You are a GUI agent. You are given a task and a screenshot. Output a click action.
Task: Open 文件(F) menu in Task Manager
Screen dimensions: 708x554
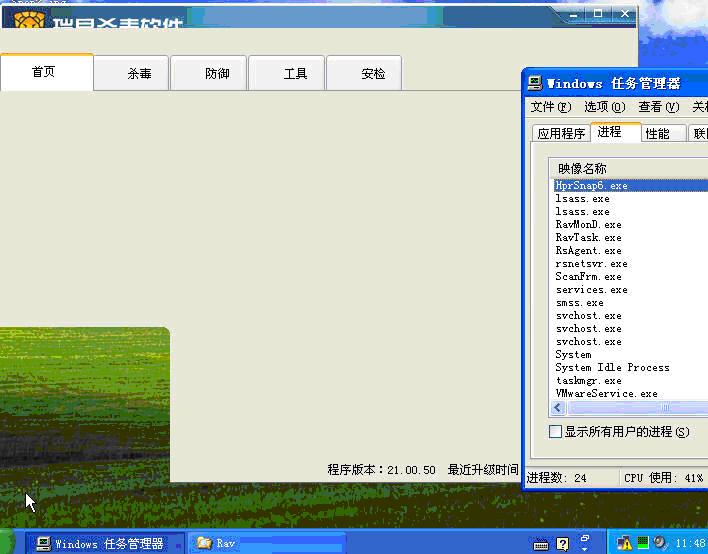[x=550, y=107]
